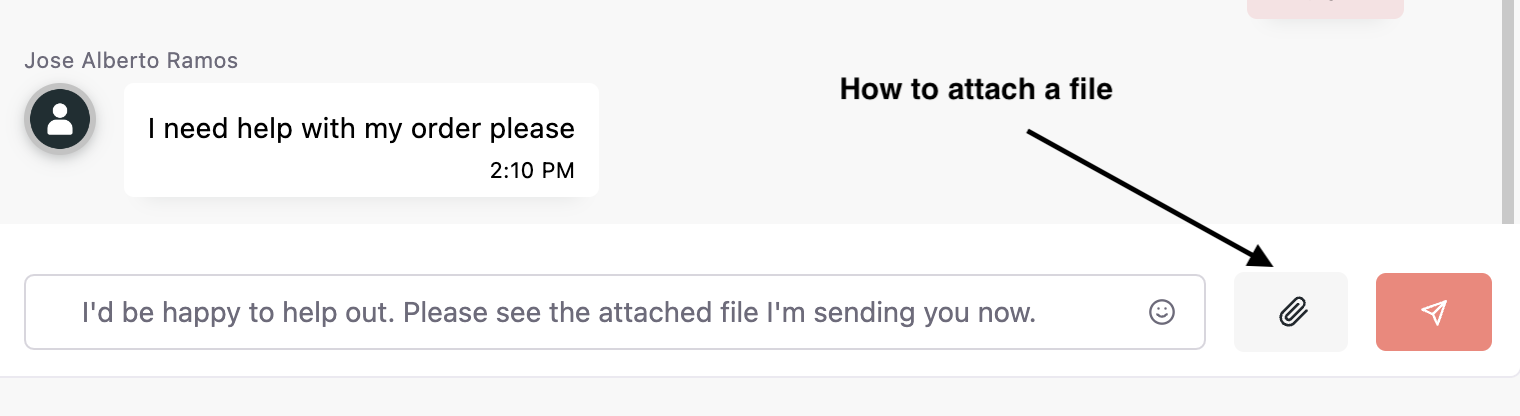
Task: Send the message with the paper plane button
Action: pos(1434,312)
